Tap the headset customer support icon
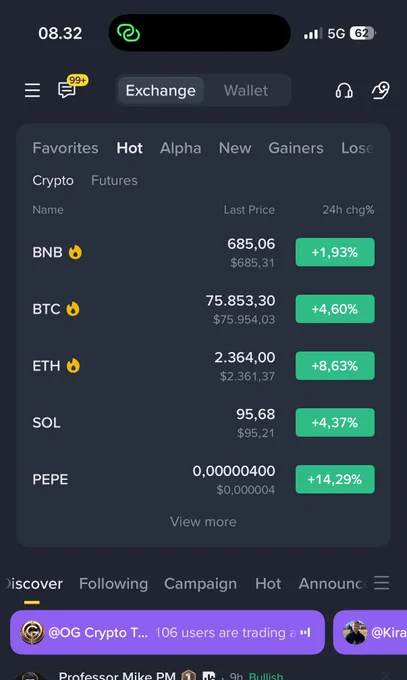The width and height of the screenshot is (407, 680). (x=344, y=90)
